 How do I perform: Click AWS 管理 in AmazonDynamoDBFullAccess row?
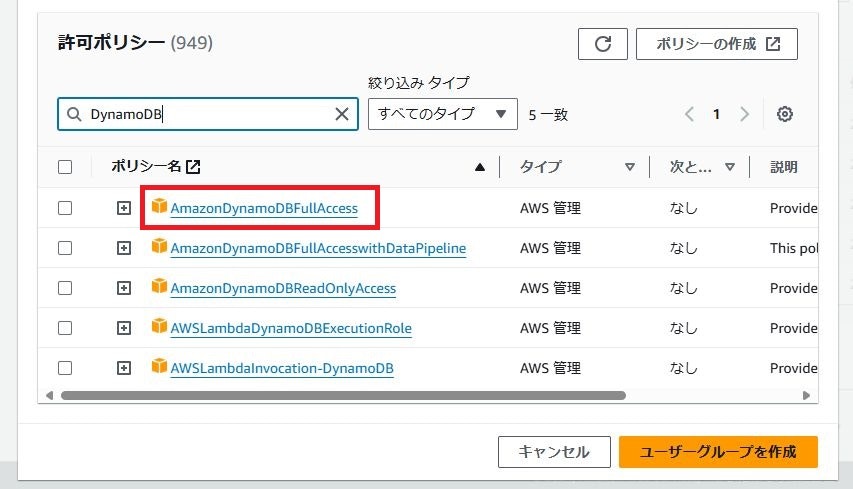coord(550,208)
